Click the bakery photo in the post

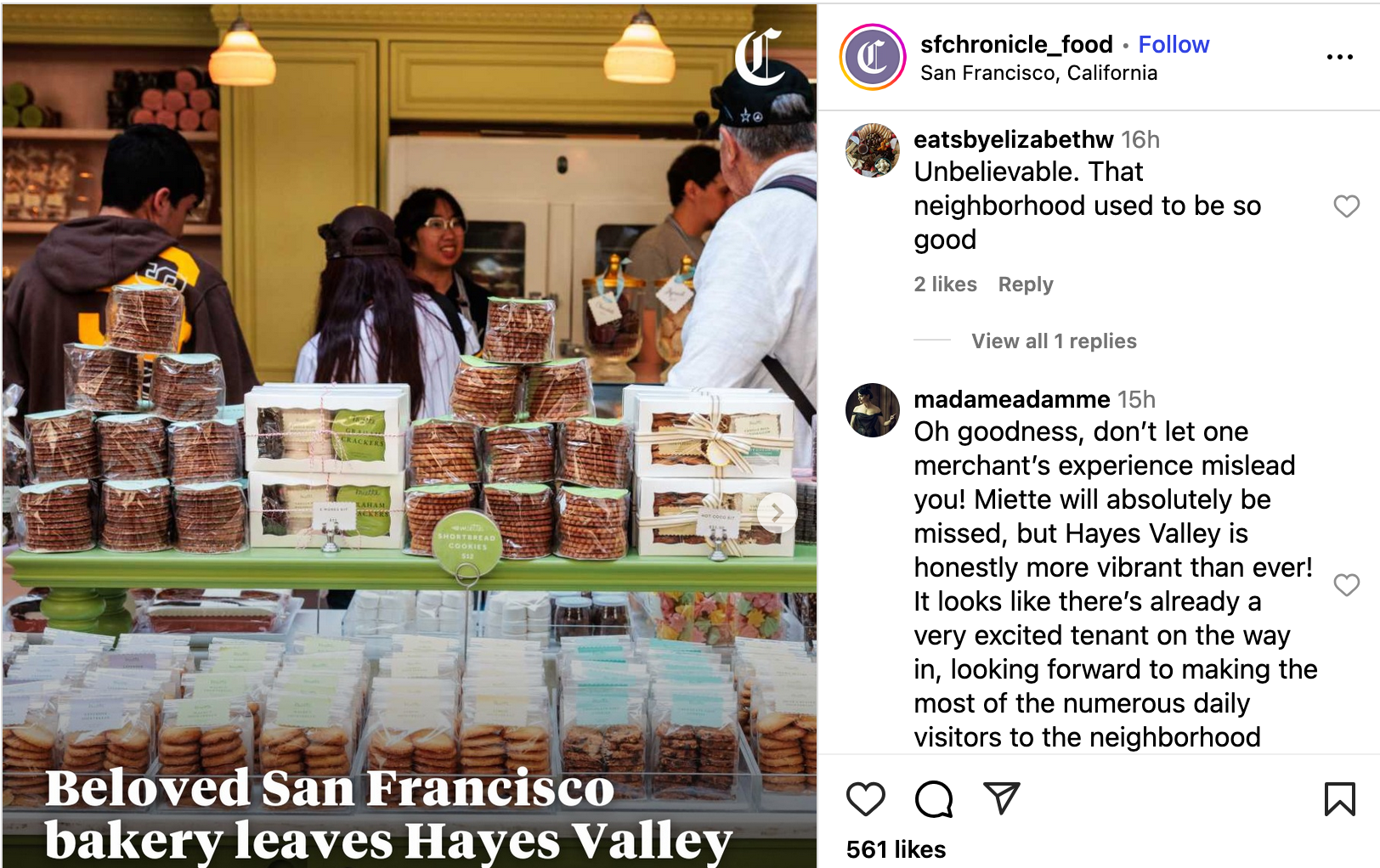point(410,435)
